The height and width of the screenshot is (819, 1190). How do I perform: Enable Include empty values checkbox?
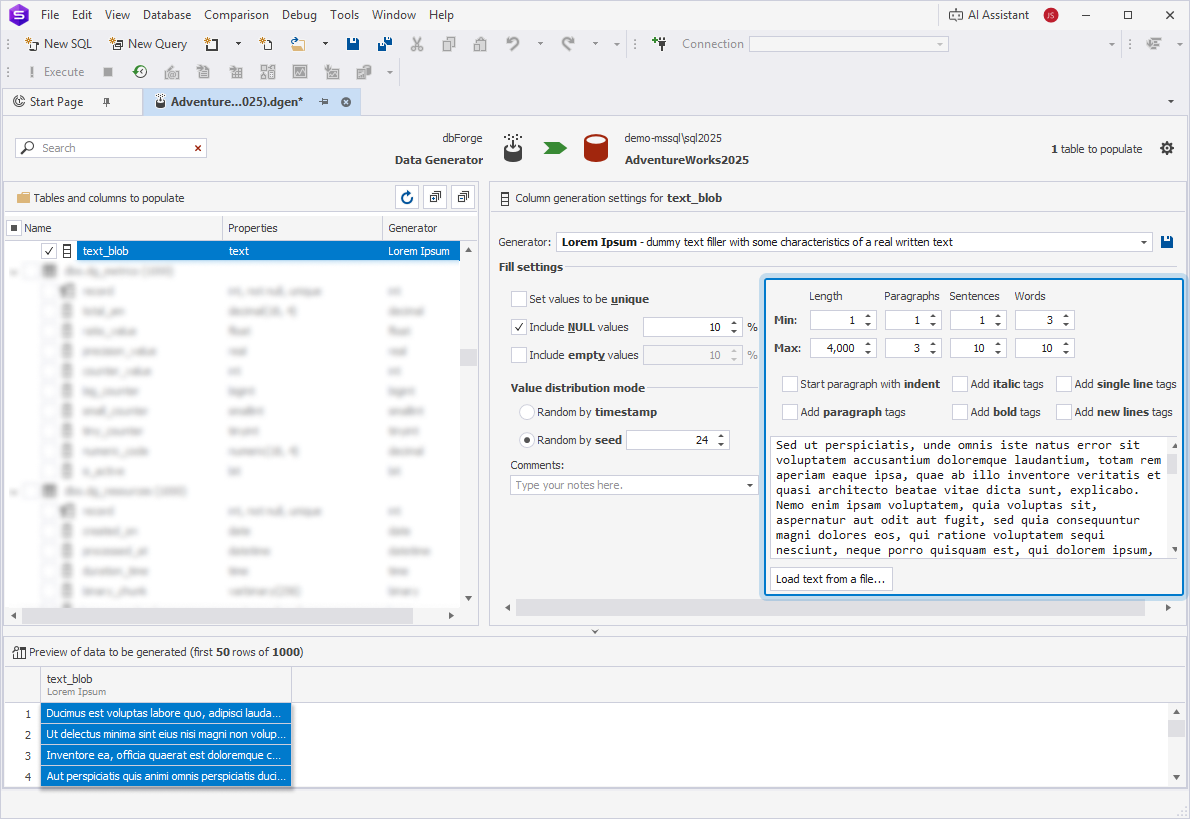pos(519,354)
